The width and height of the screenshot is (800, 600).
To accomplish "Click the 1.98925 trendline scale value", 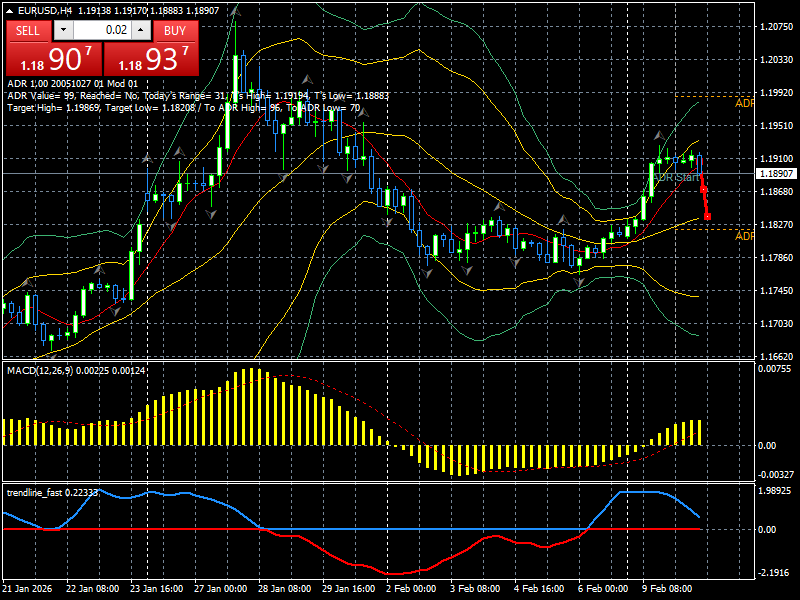I will (775, 490).
